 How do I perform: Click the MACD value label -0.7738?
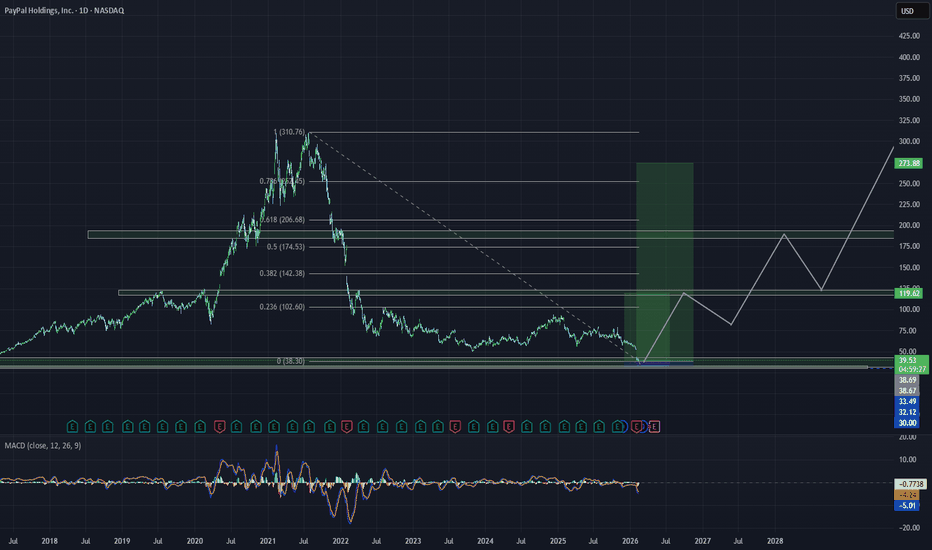pyautogui.click(x=910, y=484)
